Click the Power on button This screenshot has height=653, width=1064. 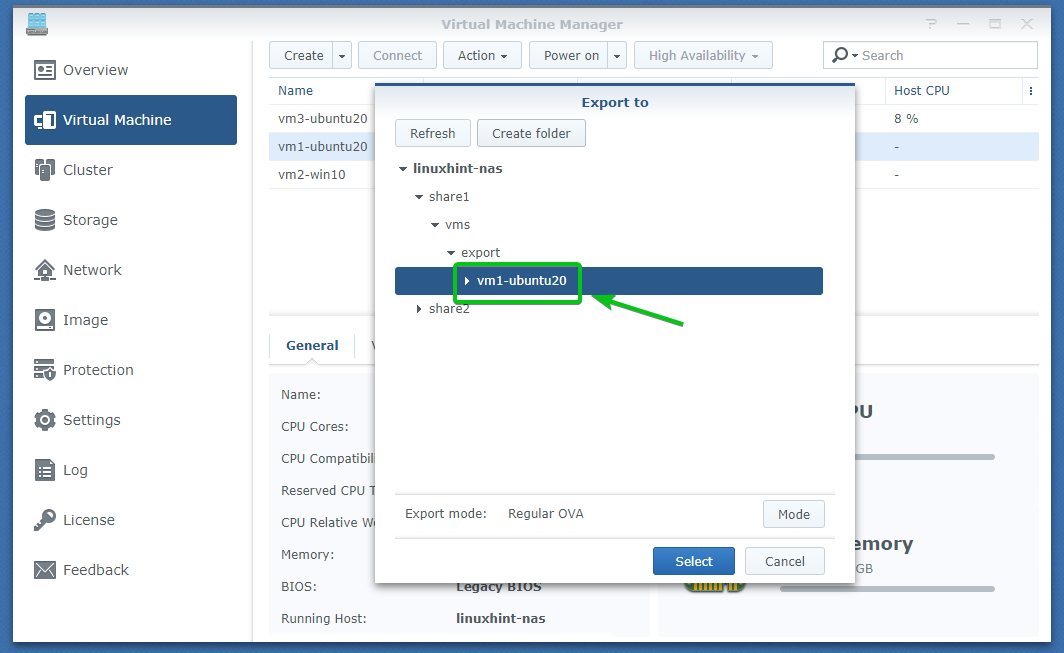coord(571,56)
